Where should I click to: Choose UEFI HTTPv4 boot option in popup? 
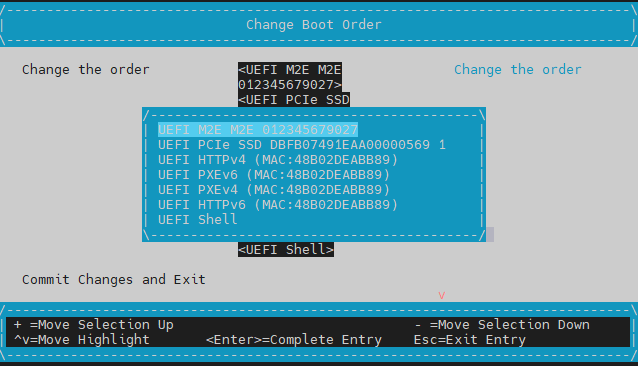coord(278,160)
